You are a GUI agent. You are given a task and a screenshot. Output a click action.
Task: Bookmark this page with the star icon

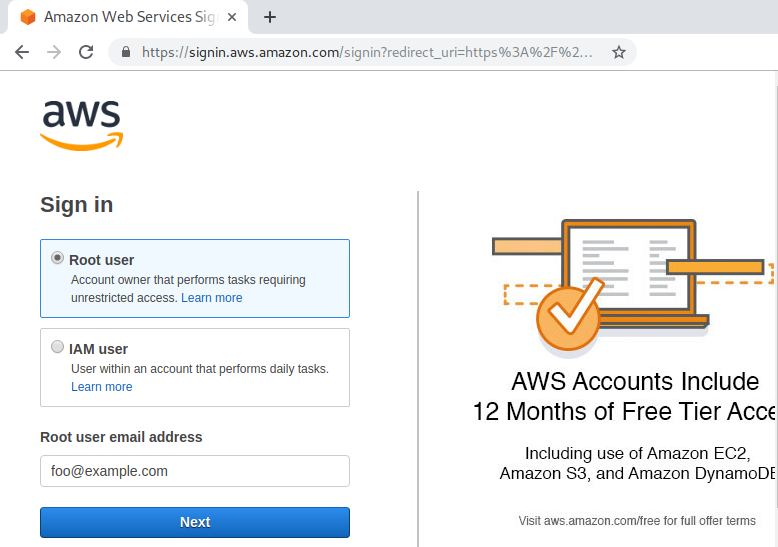(x=618, y=52)
